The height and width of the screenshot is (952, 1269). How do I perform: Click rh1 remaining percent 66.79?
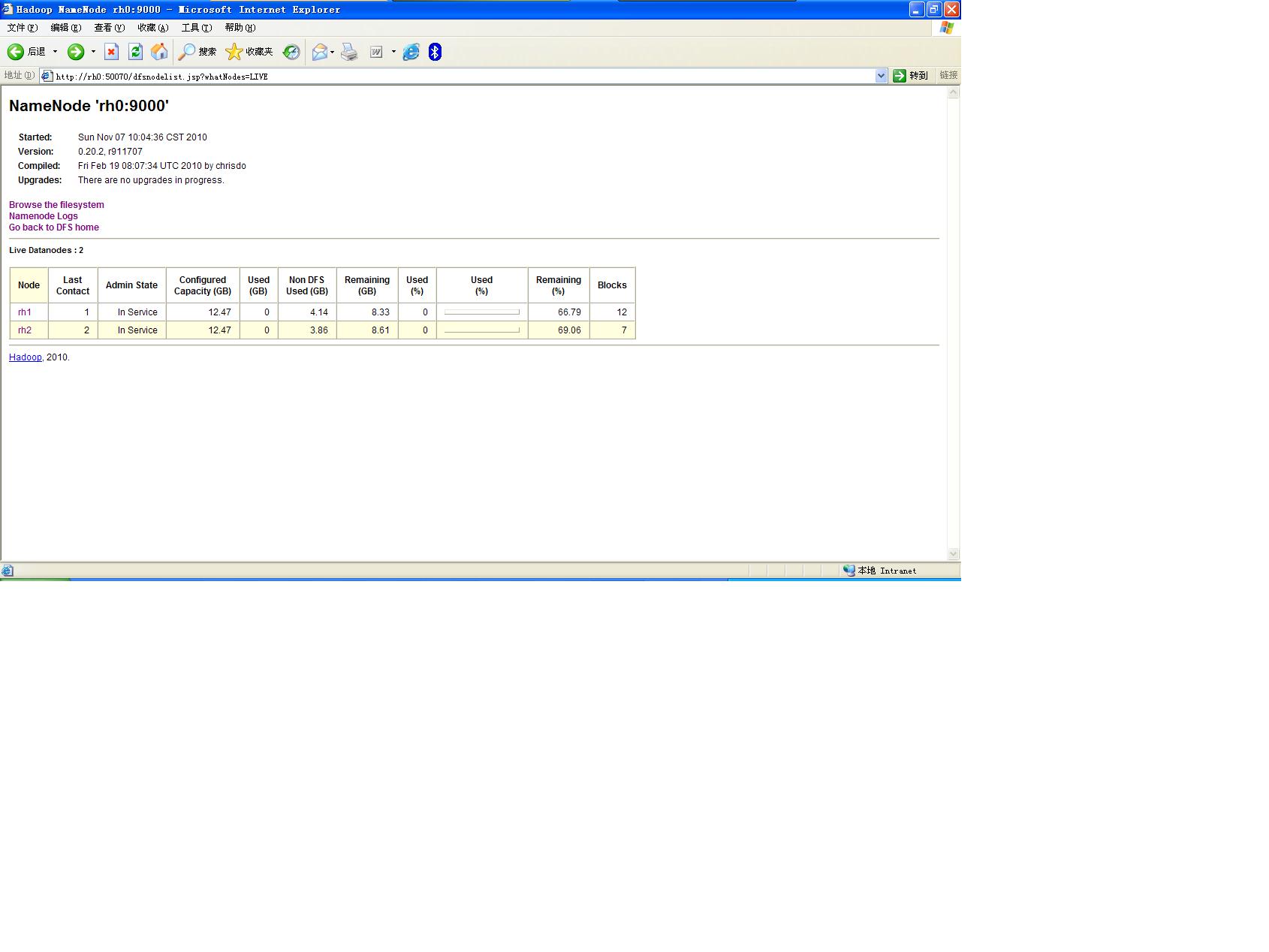point(569,312)
